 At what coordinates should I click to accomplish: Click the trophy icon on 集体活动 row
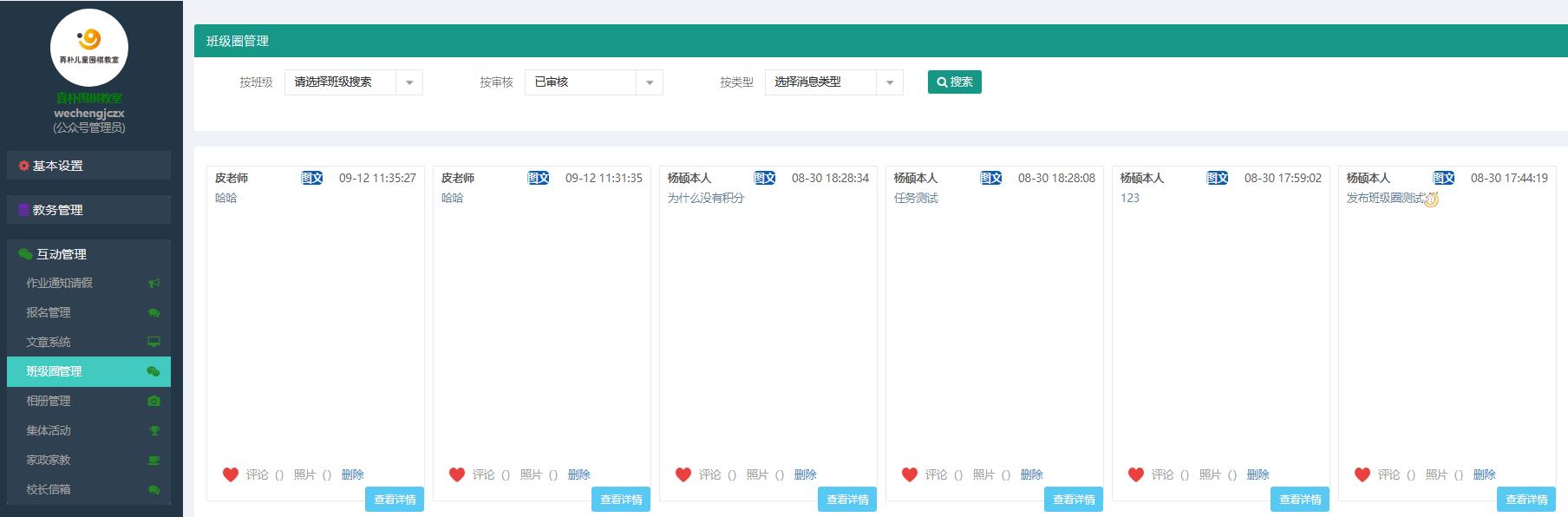(154, 430)
